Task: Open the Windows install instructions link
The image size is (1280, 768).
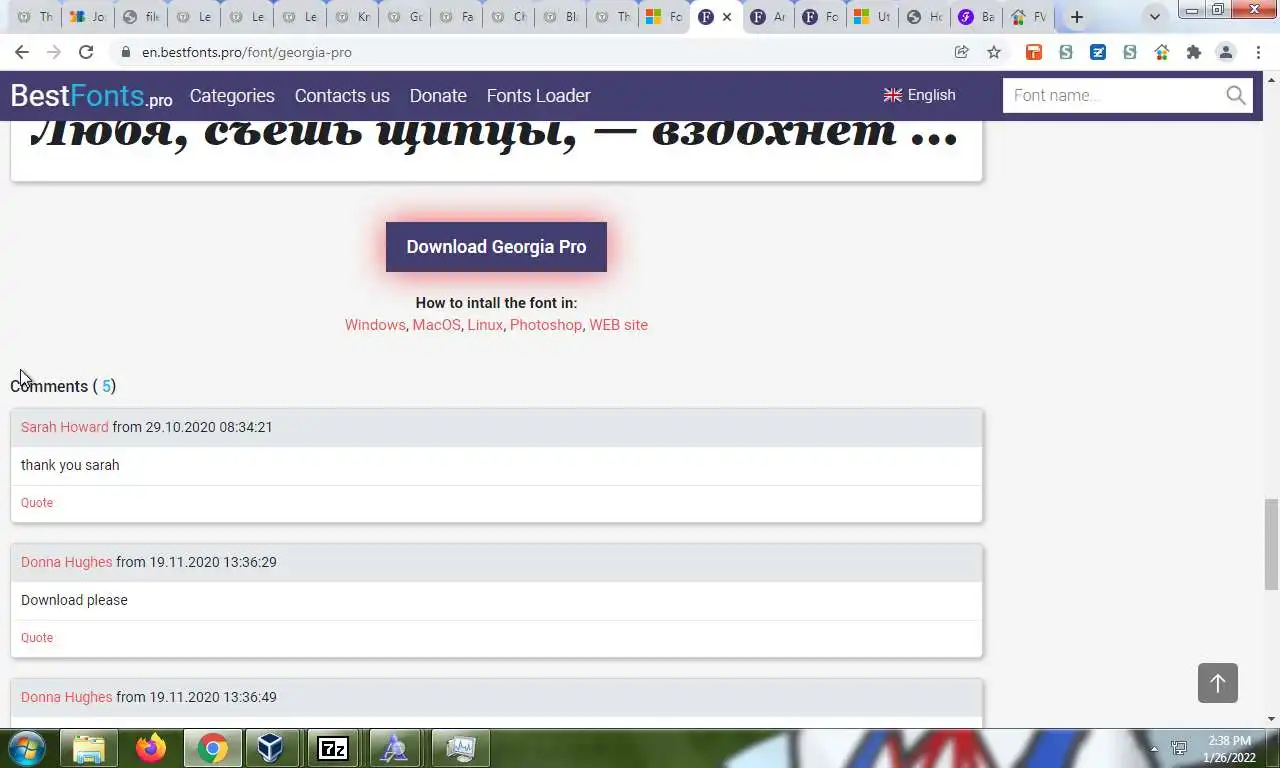Action: (x=375, y=325)
